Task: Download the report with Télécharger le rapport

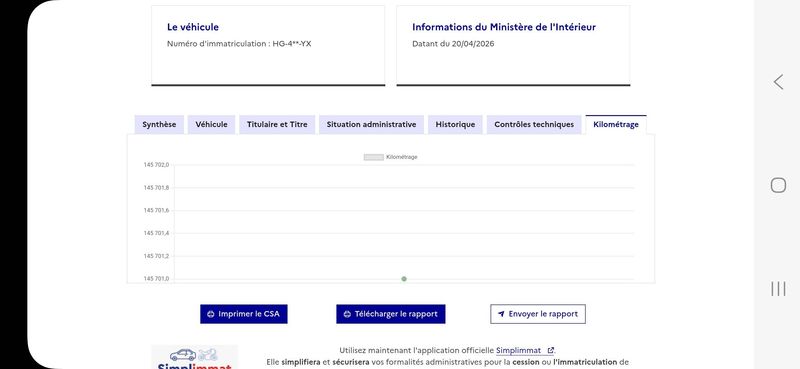Action: click(390, 314)
